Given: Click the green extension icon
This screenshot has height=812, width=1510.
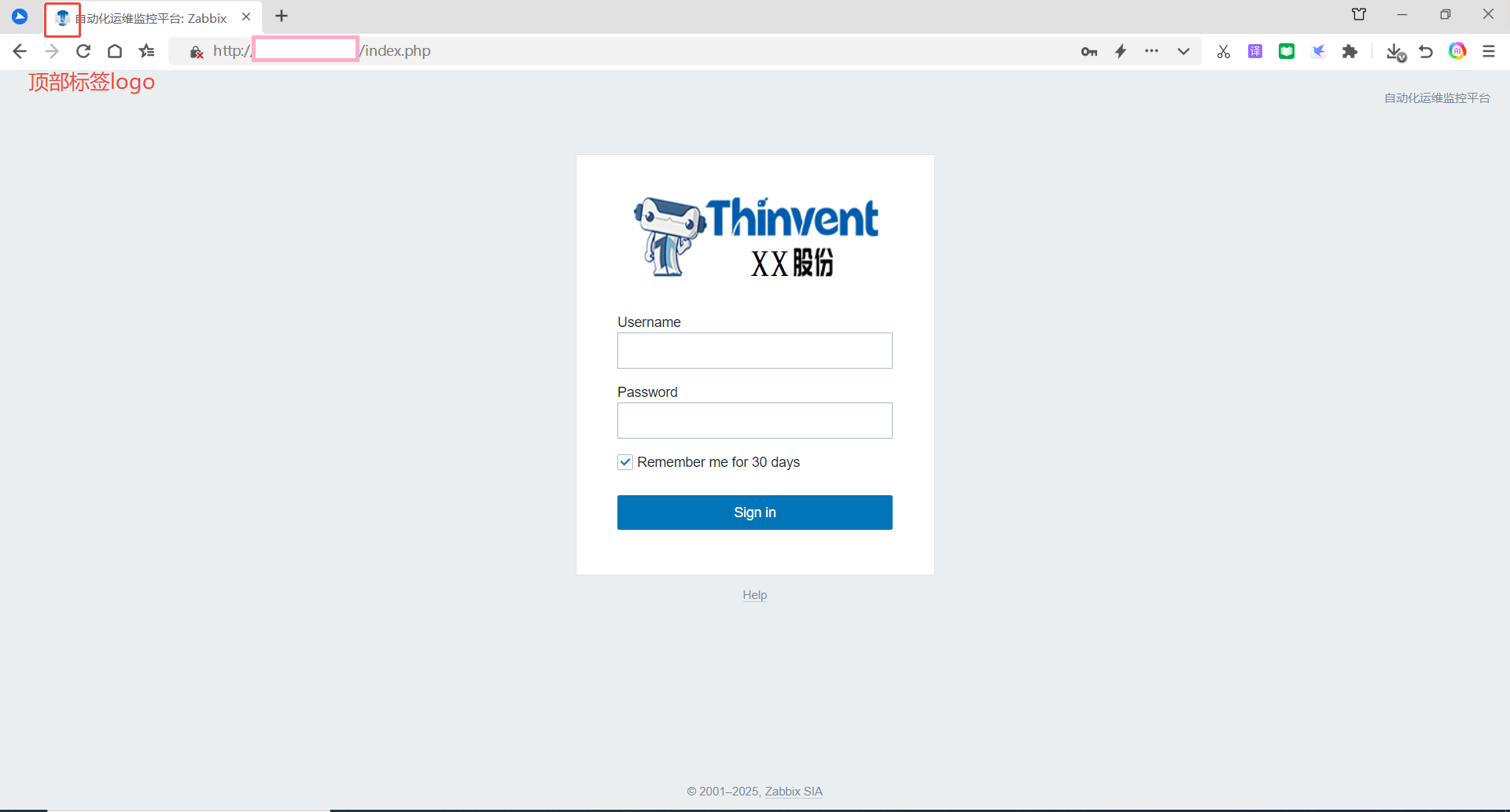Looking at the screenshot, I should click(1287, 51).
